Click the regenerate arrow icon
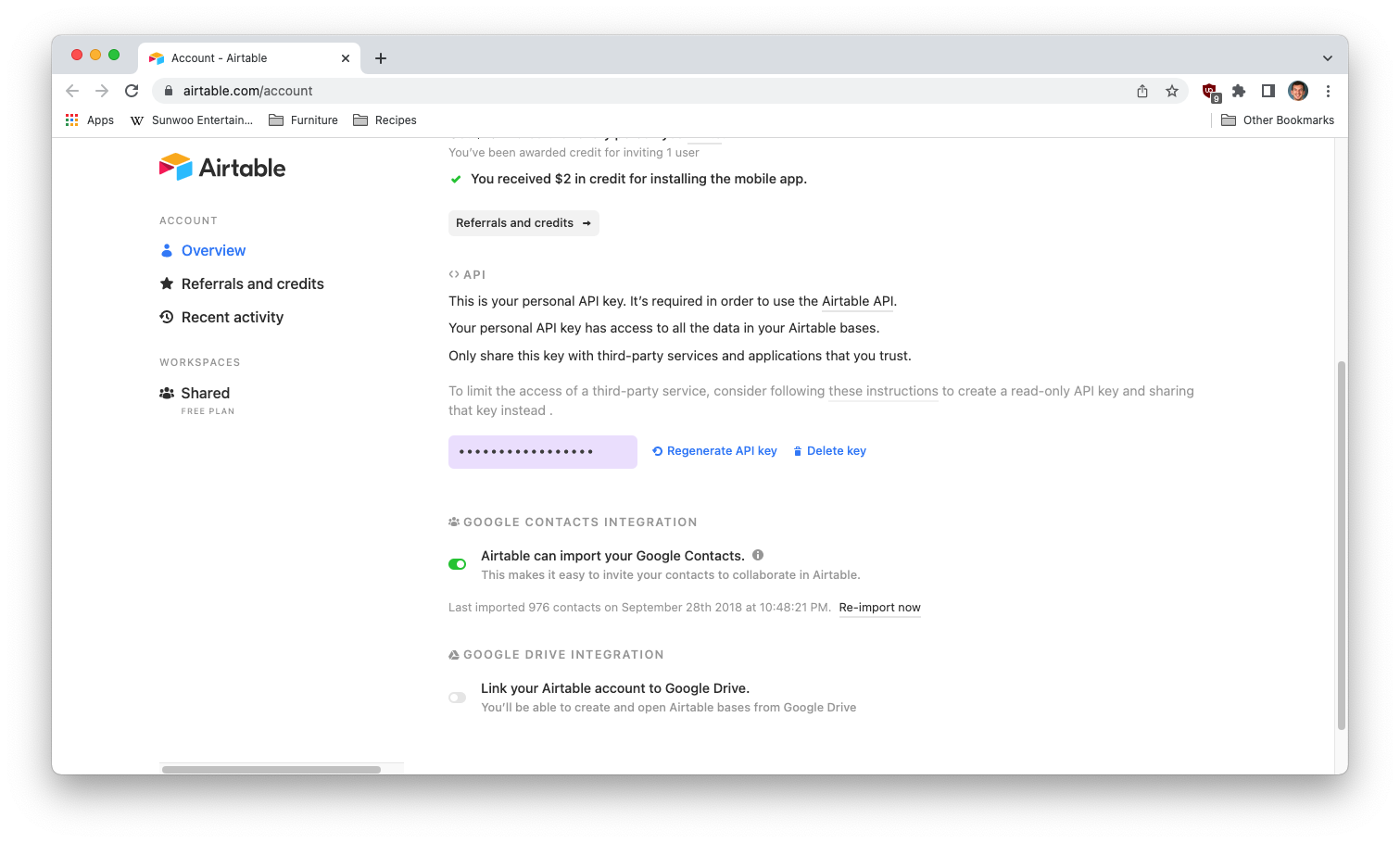 658,451
